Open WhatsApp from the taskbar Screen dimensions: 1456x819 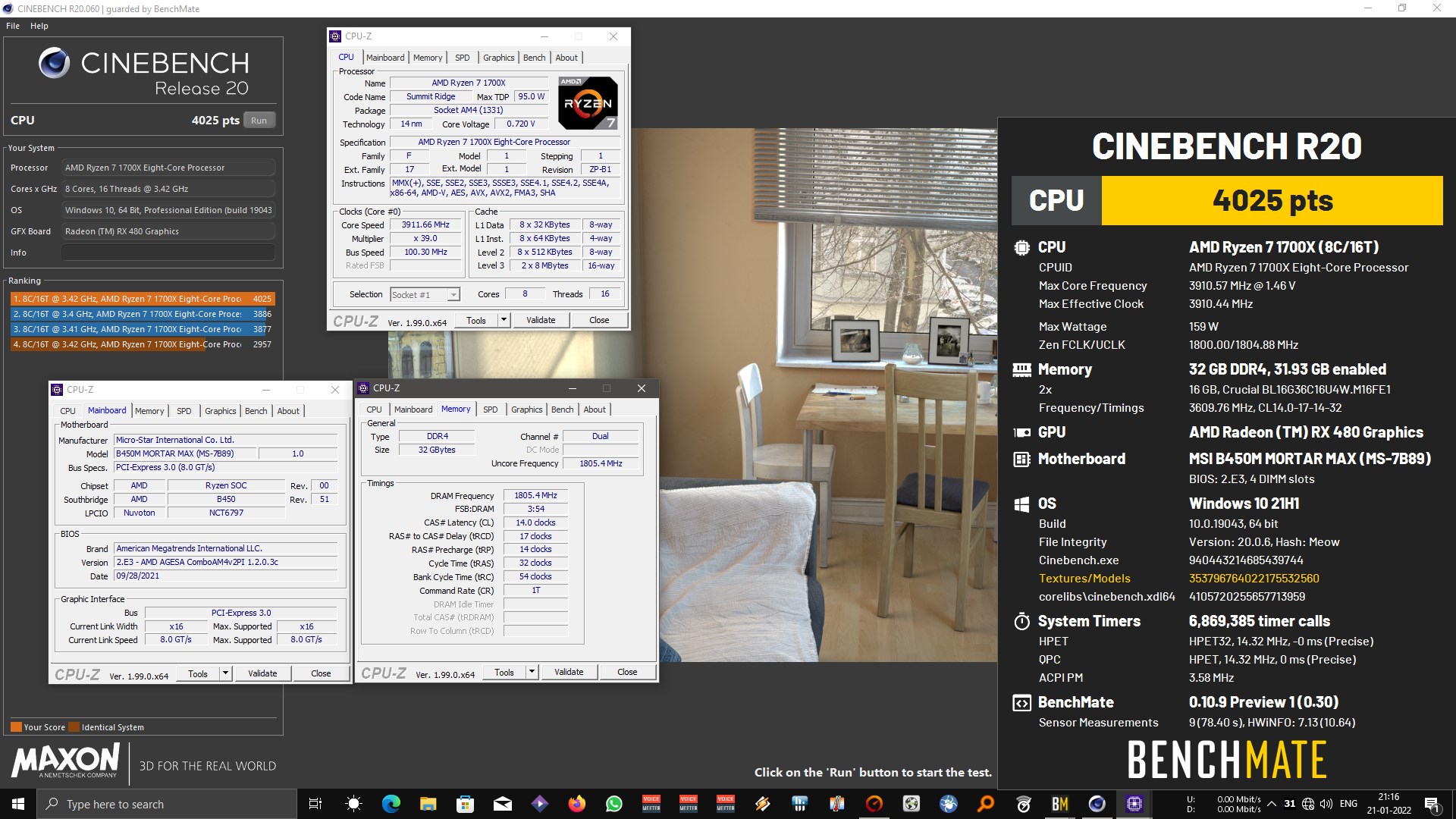(x=614, y=804)
